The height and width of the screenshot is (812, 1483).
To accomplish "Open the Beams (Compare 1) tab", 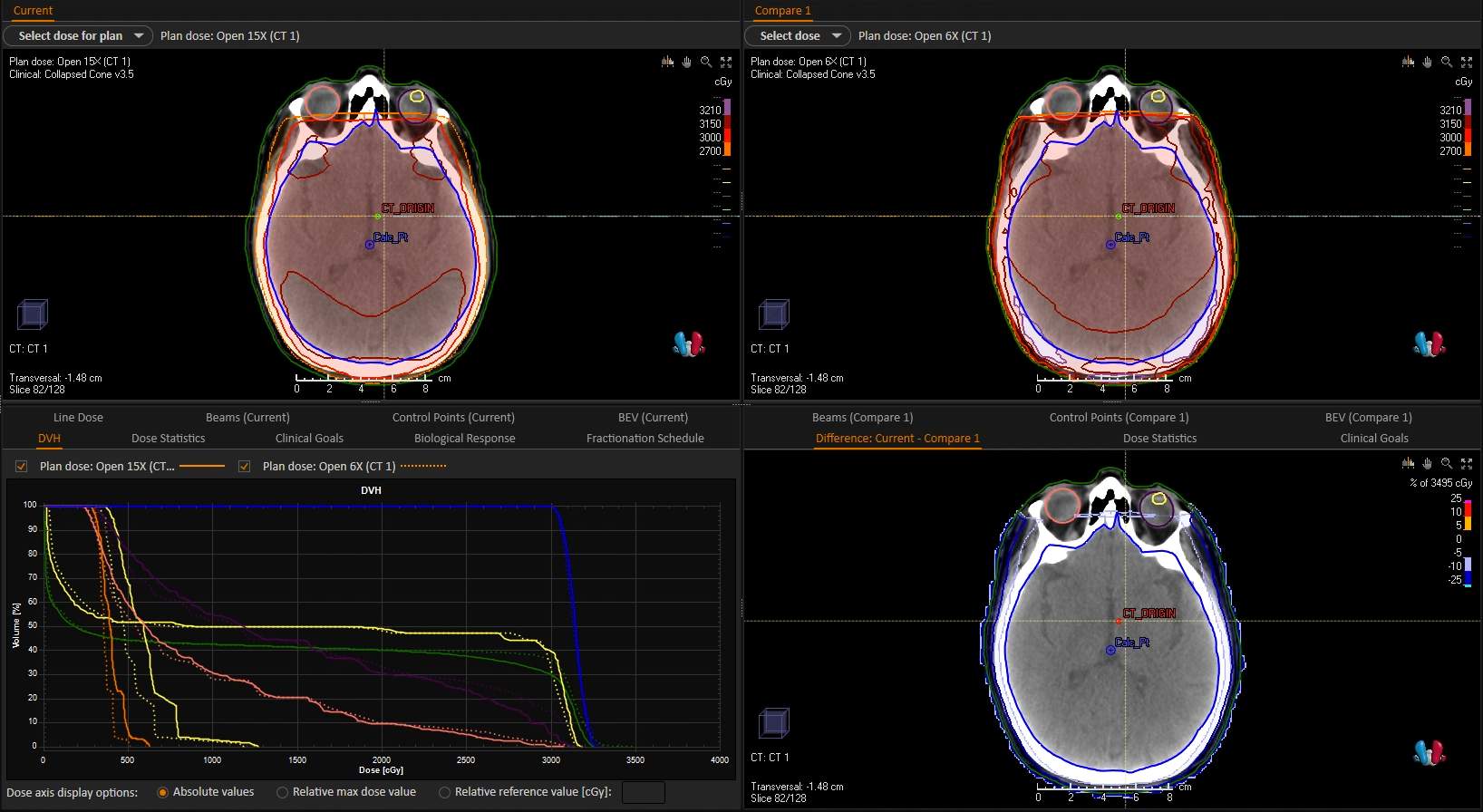I will point(862,417).
